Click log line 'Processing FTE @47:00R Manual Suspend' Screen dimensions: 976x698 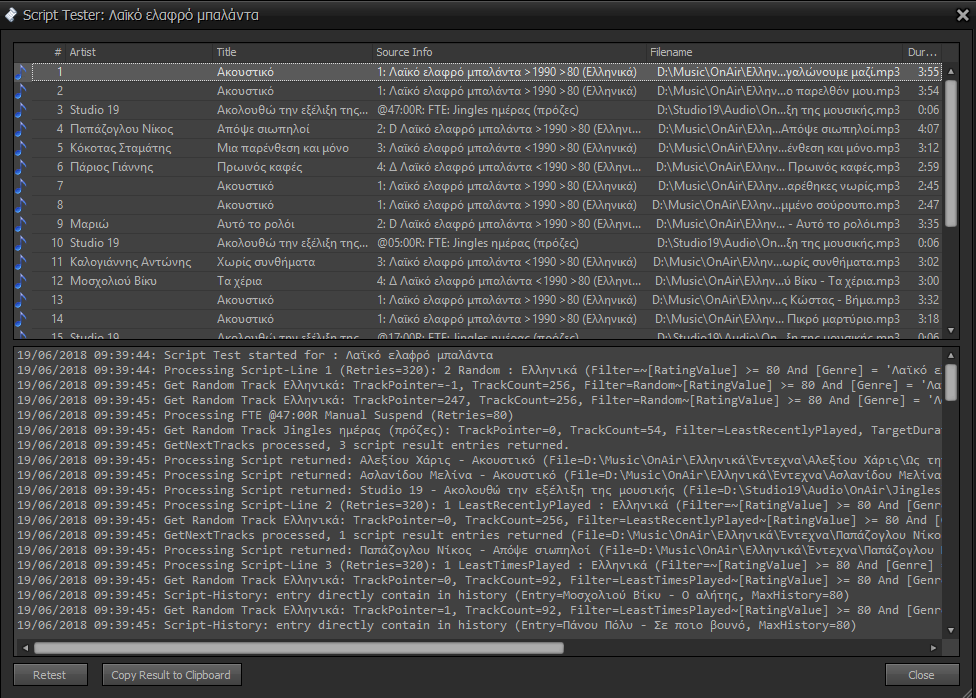pyautogui.click(x=265, y=415)
